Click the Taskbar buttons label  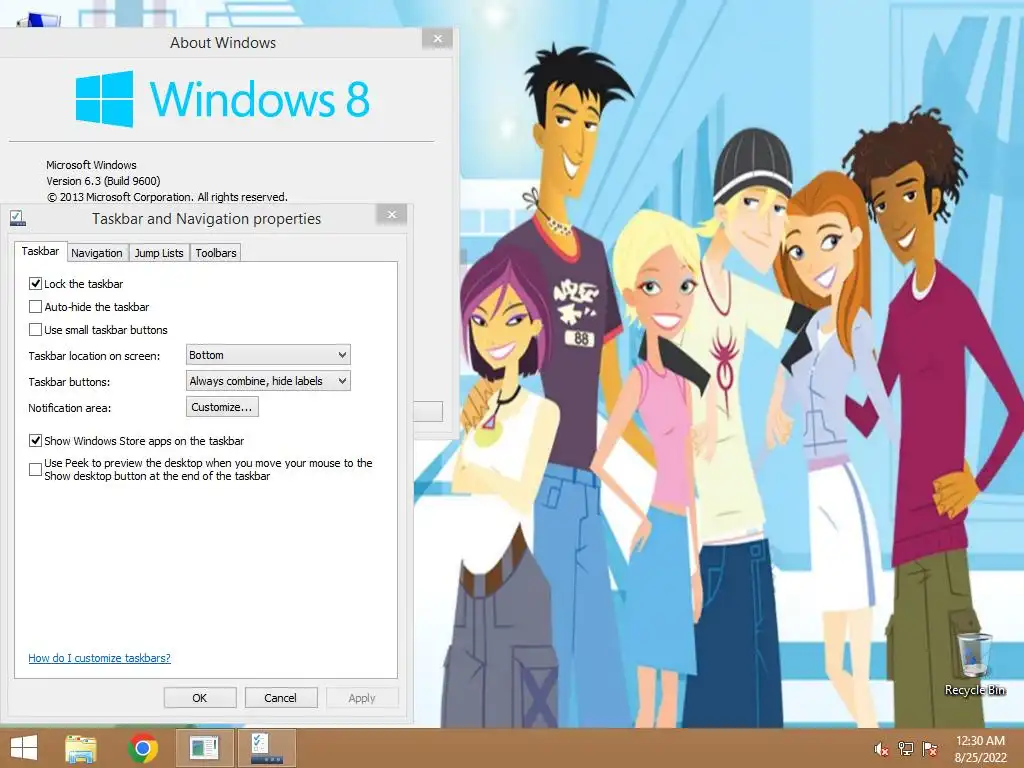(69, 382)
